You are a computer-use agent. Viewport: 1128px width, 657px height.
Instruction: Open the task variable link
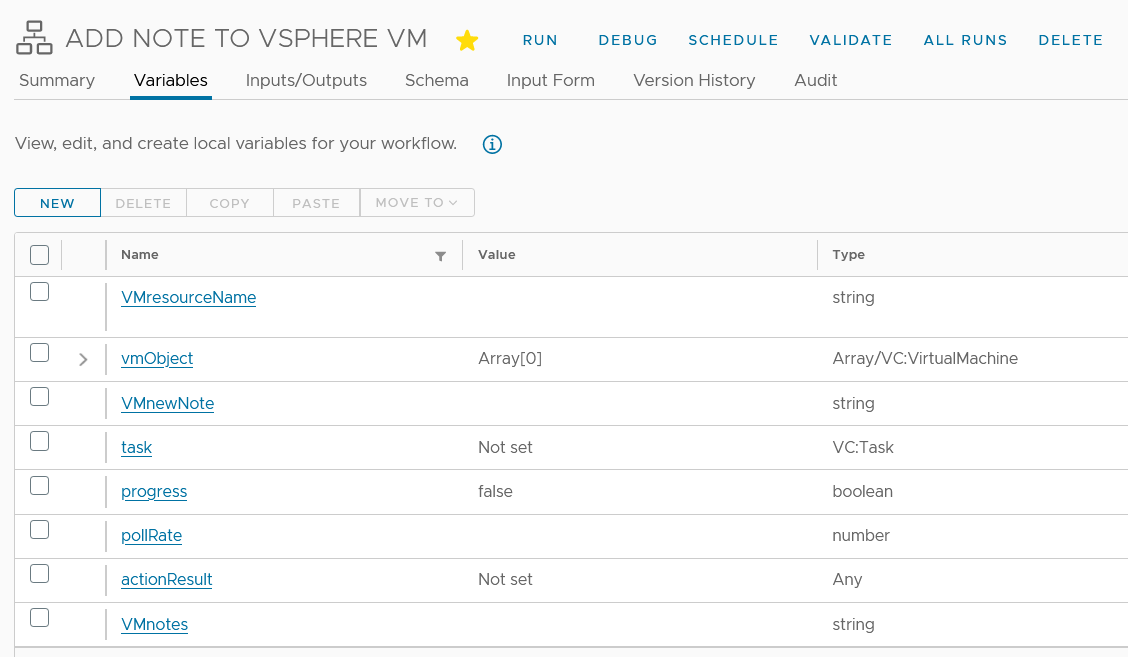tap(137, 447)
